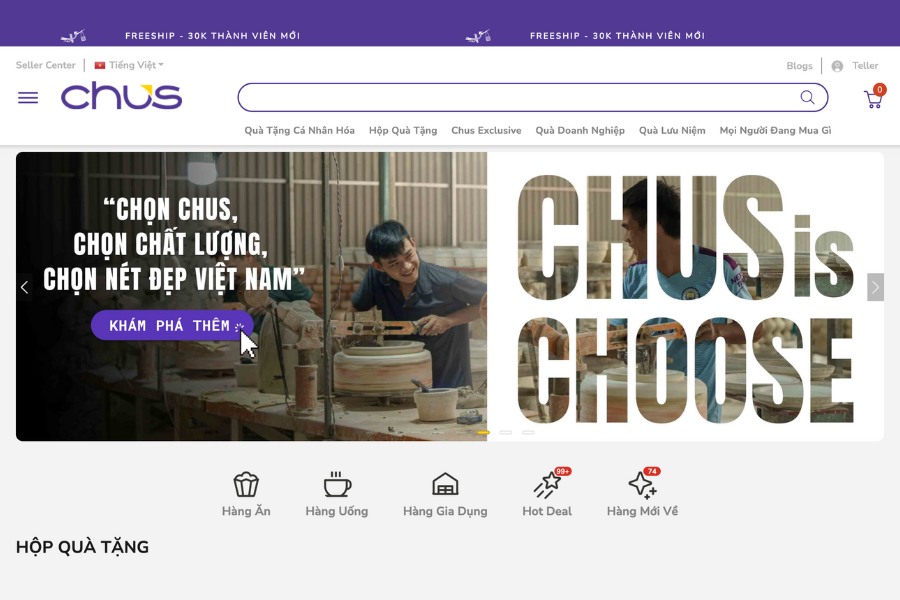
Task: Open Chus Exclusive menu item
Action: pyautogui.click(x=486, y=130)
